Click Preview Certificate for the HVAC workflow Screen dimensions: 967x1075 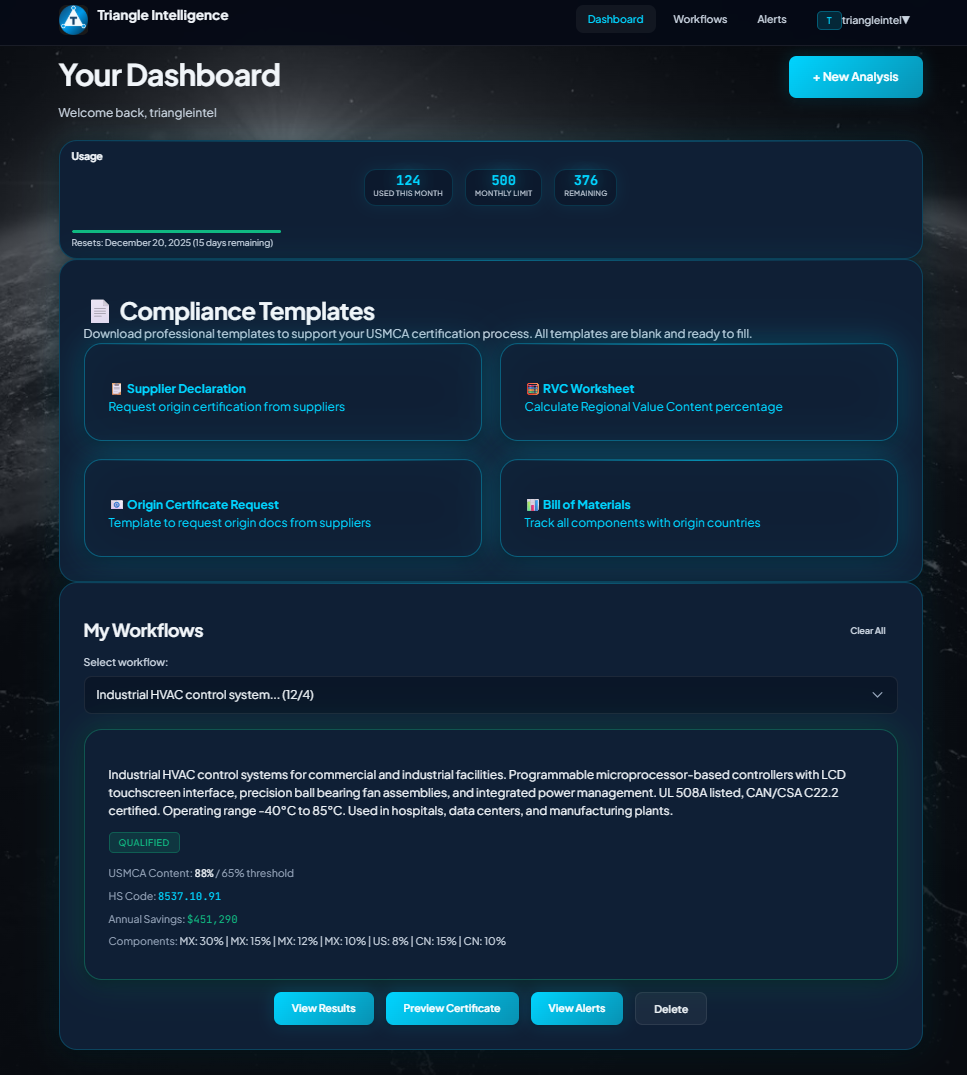pyautogui.click(x=452, y=1008)
